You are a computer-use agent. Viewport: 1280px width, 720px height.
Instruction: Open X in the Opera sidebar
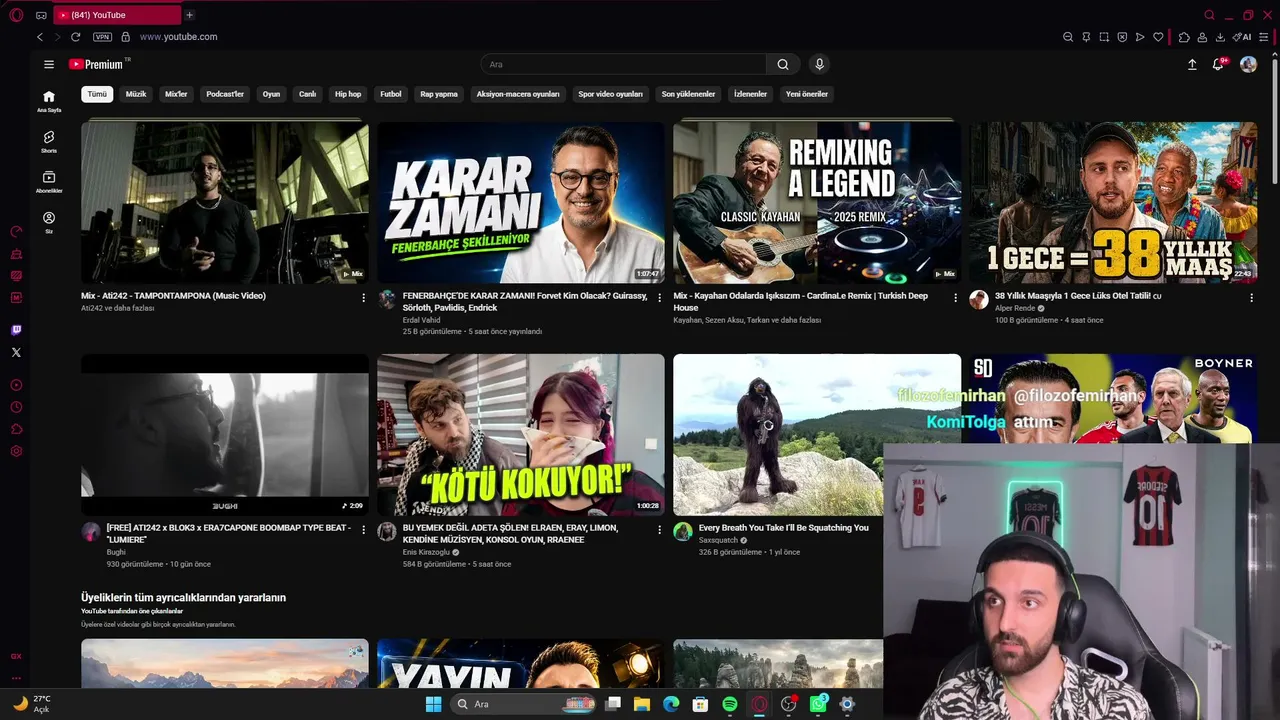(16, 352)
